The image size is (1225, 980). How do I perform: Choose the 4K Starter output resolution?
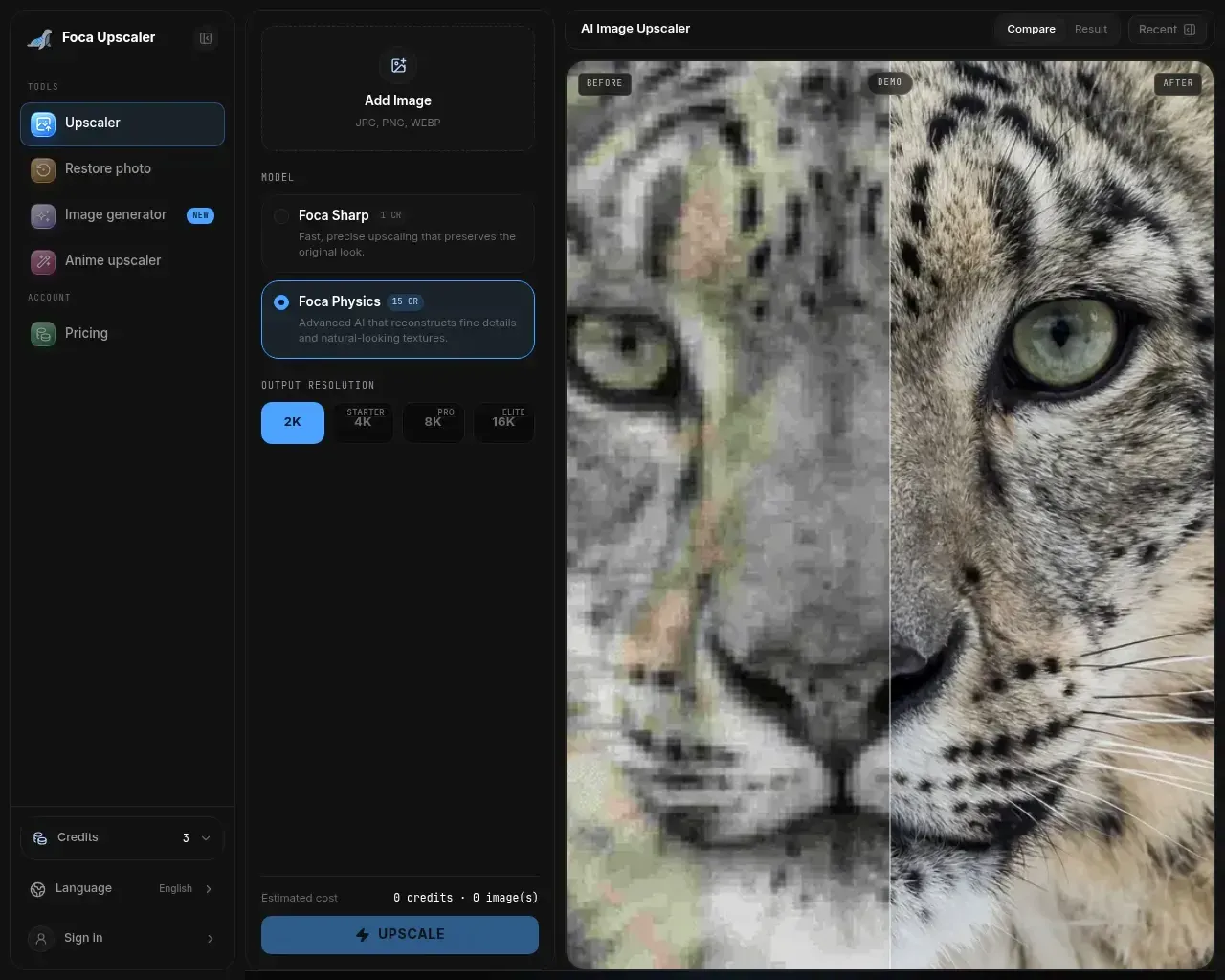coord(363,422)
